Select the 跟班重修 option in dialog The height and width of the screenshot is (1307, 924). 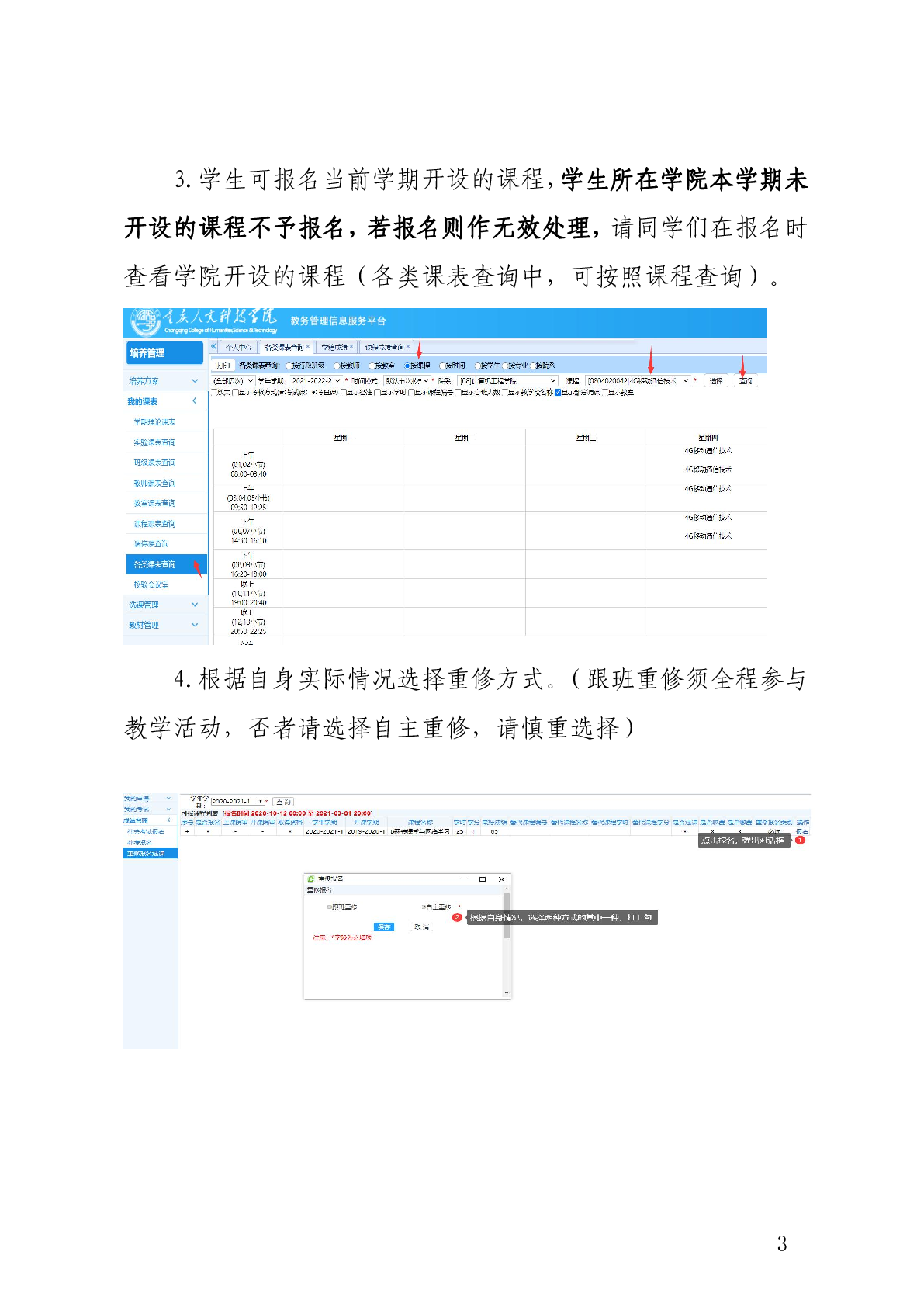click(330, 907)
